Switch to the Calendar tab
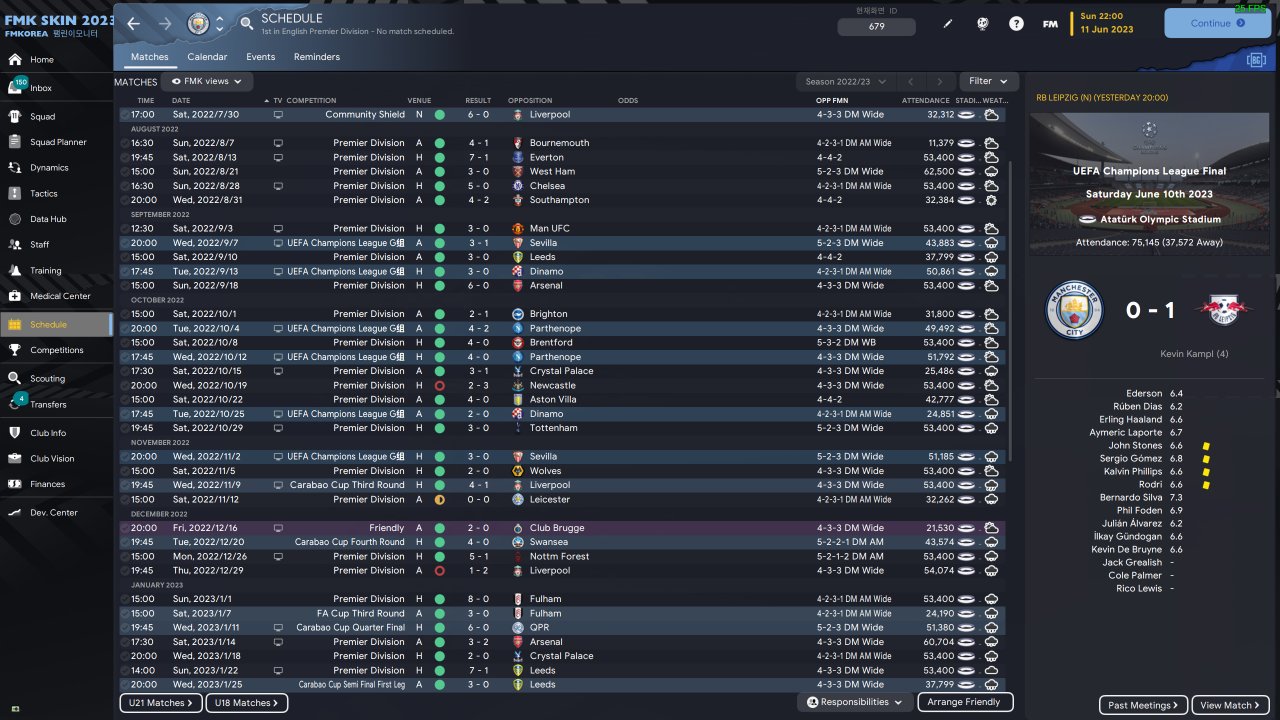 tap(207, 57)
